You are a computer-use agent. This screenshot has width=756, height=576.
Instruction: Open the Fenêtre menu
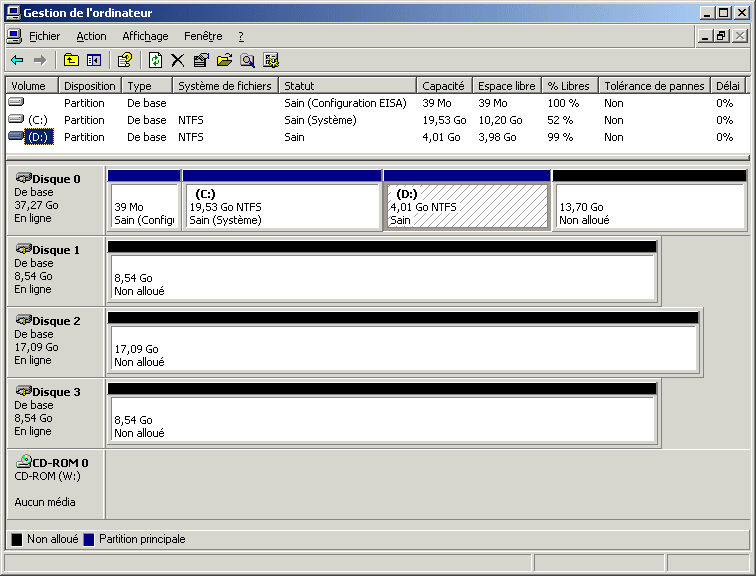(x=203, y=36)
